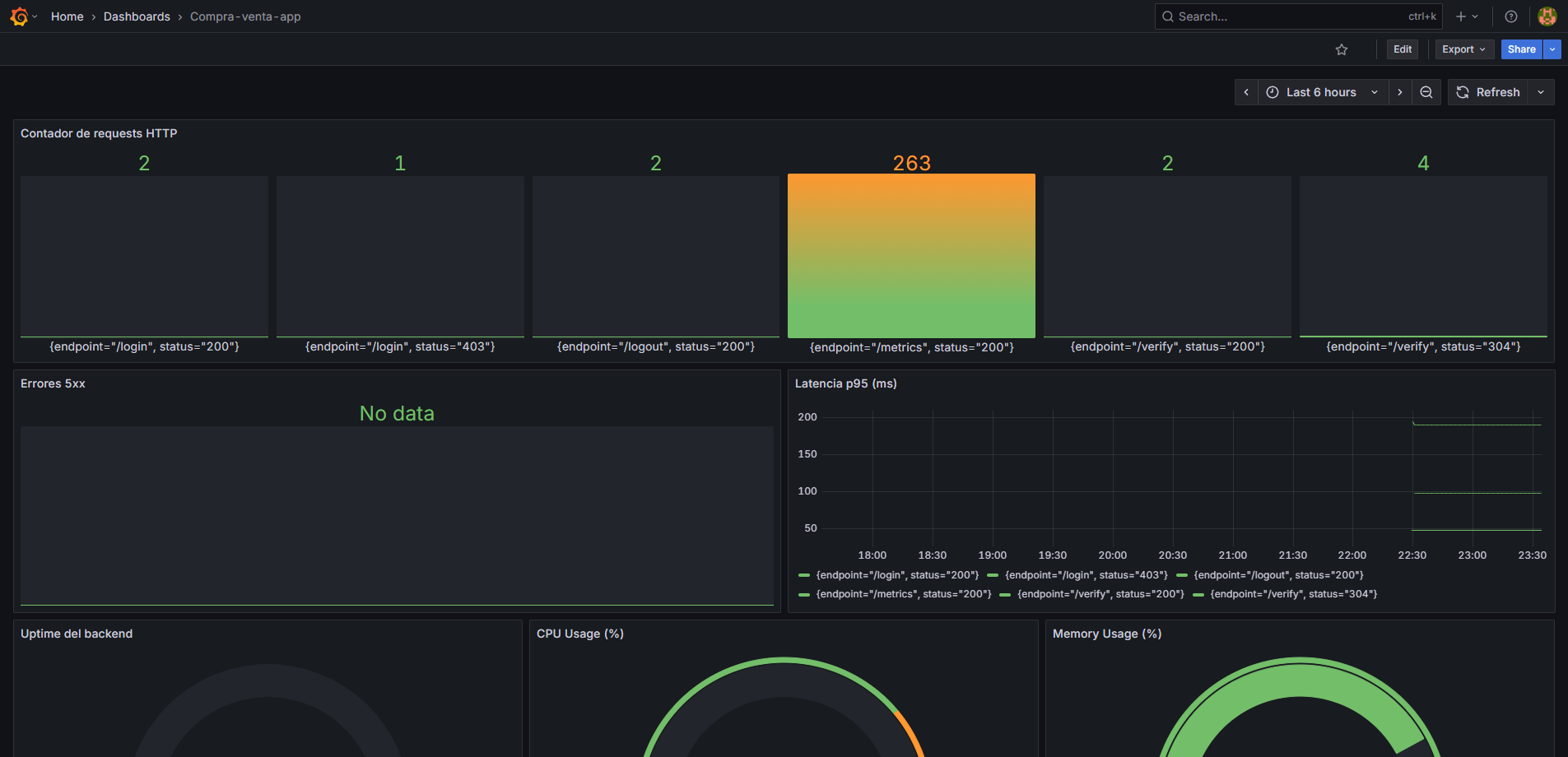The width and height of the screenshot is (1568, 757).
Task: Click the /logout status="200" gauge label
Action: click(656, 346)
